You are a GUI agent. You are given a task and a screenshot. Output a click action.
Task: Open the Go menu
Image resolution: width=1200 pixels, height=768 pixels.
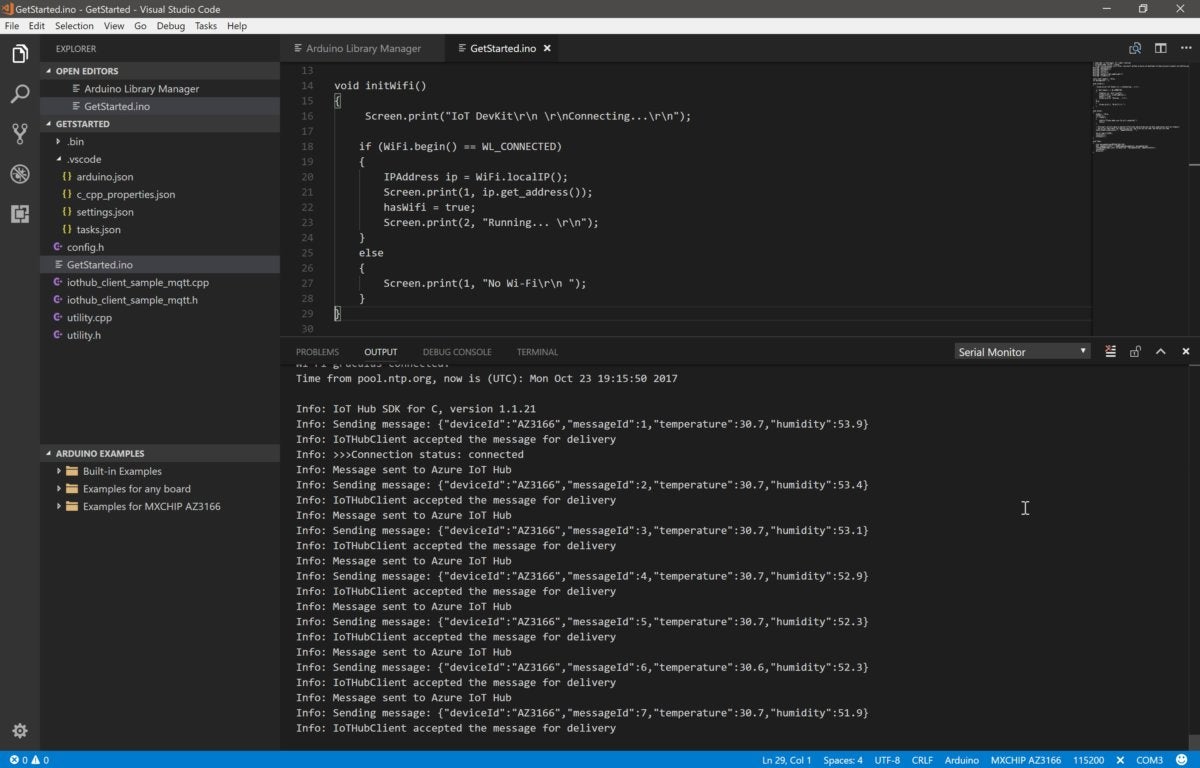point(140,26)
